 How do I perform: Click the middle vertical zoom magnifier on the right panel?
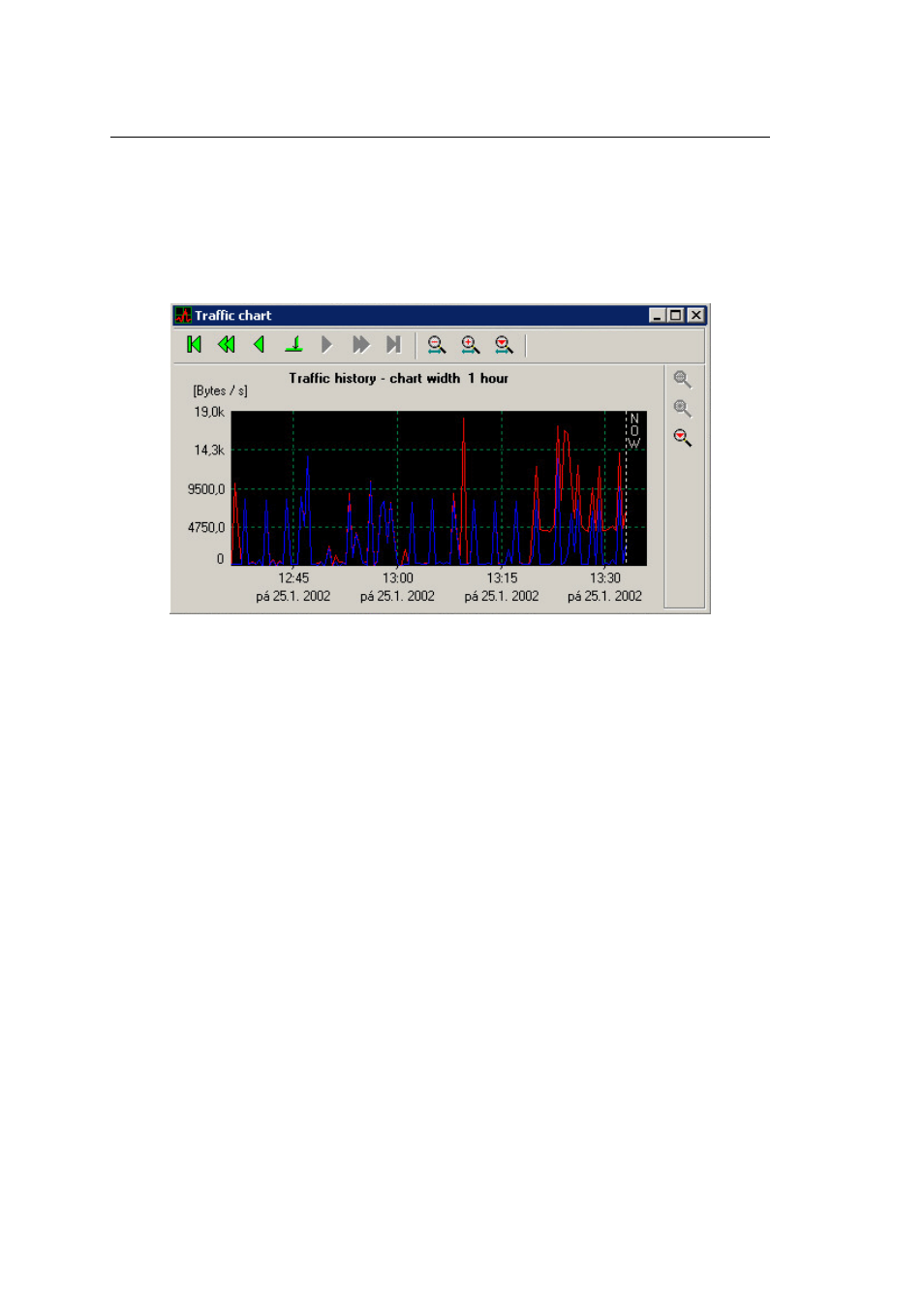pyautogui.click(x=683, y=409)
